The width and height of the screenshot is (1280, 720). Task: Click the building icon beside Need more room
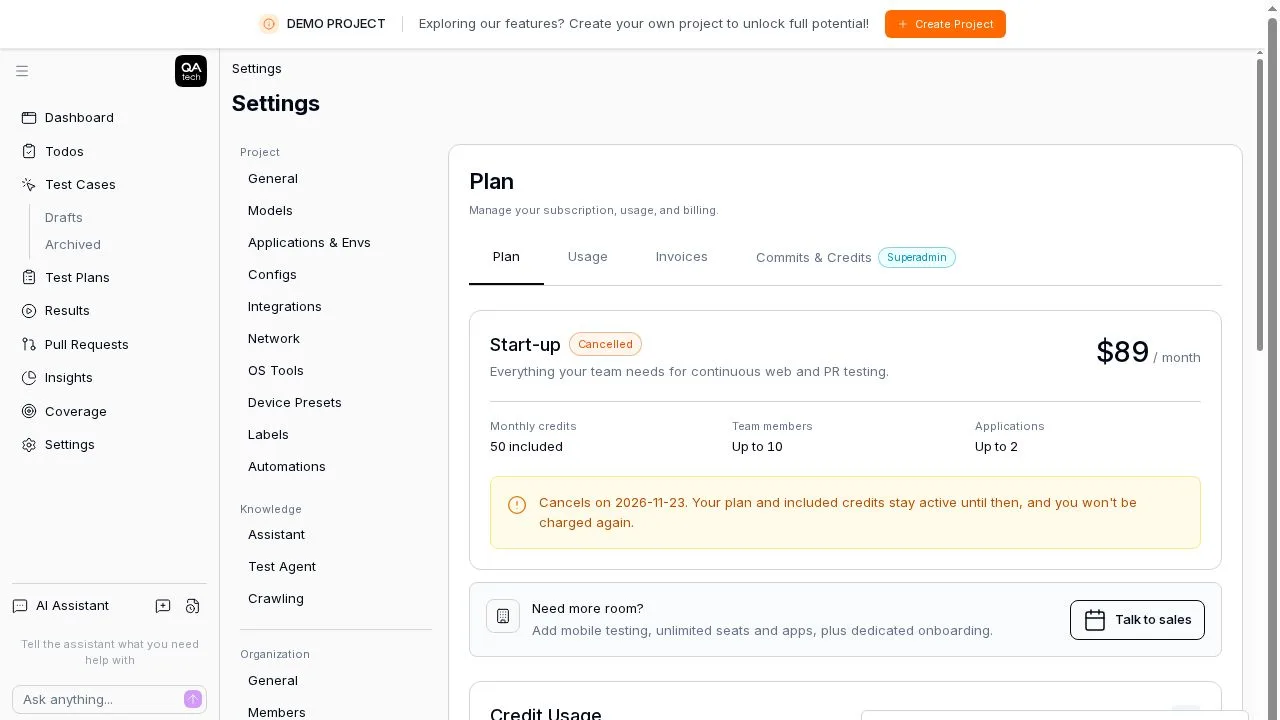[x=503, y=616]
